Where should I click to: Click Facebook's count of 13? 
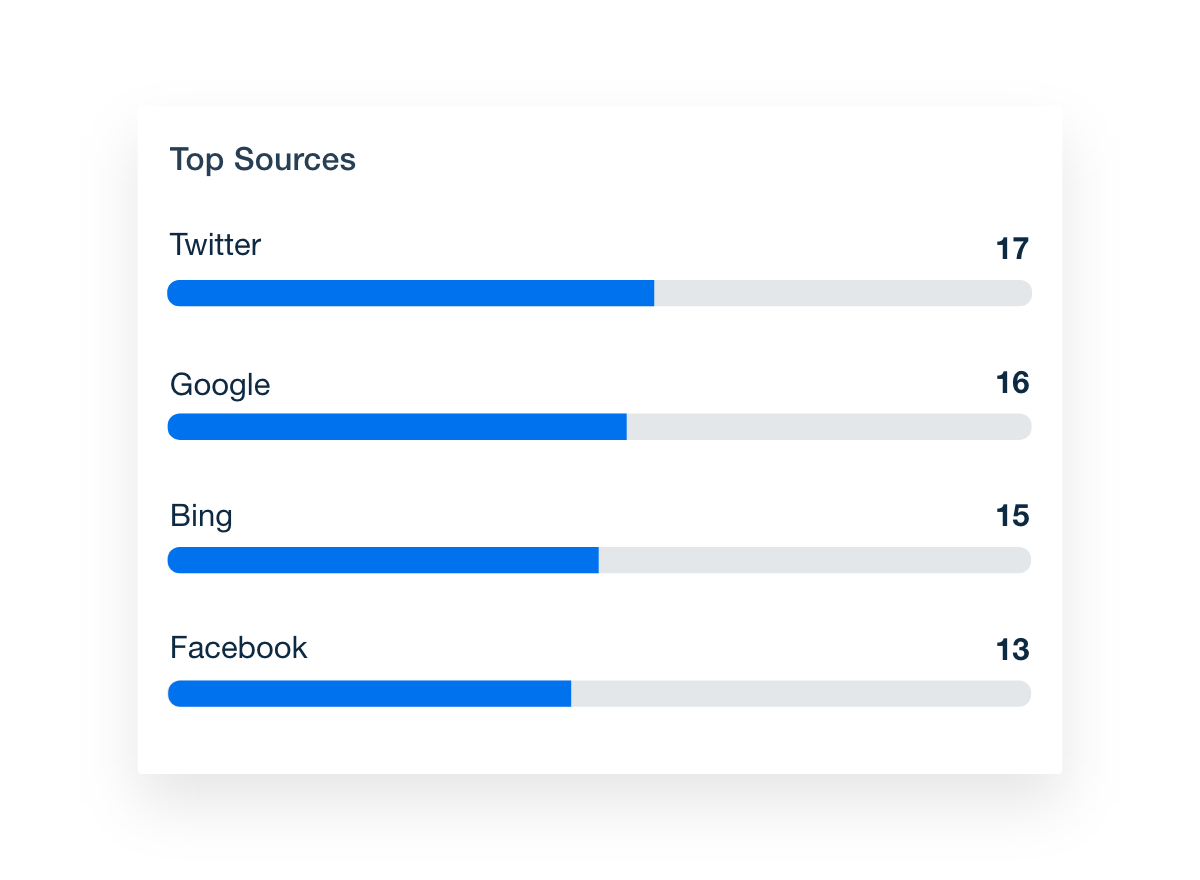click(1012, 650)
